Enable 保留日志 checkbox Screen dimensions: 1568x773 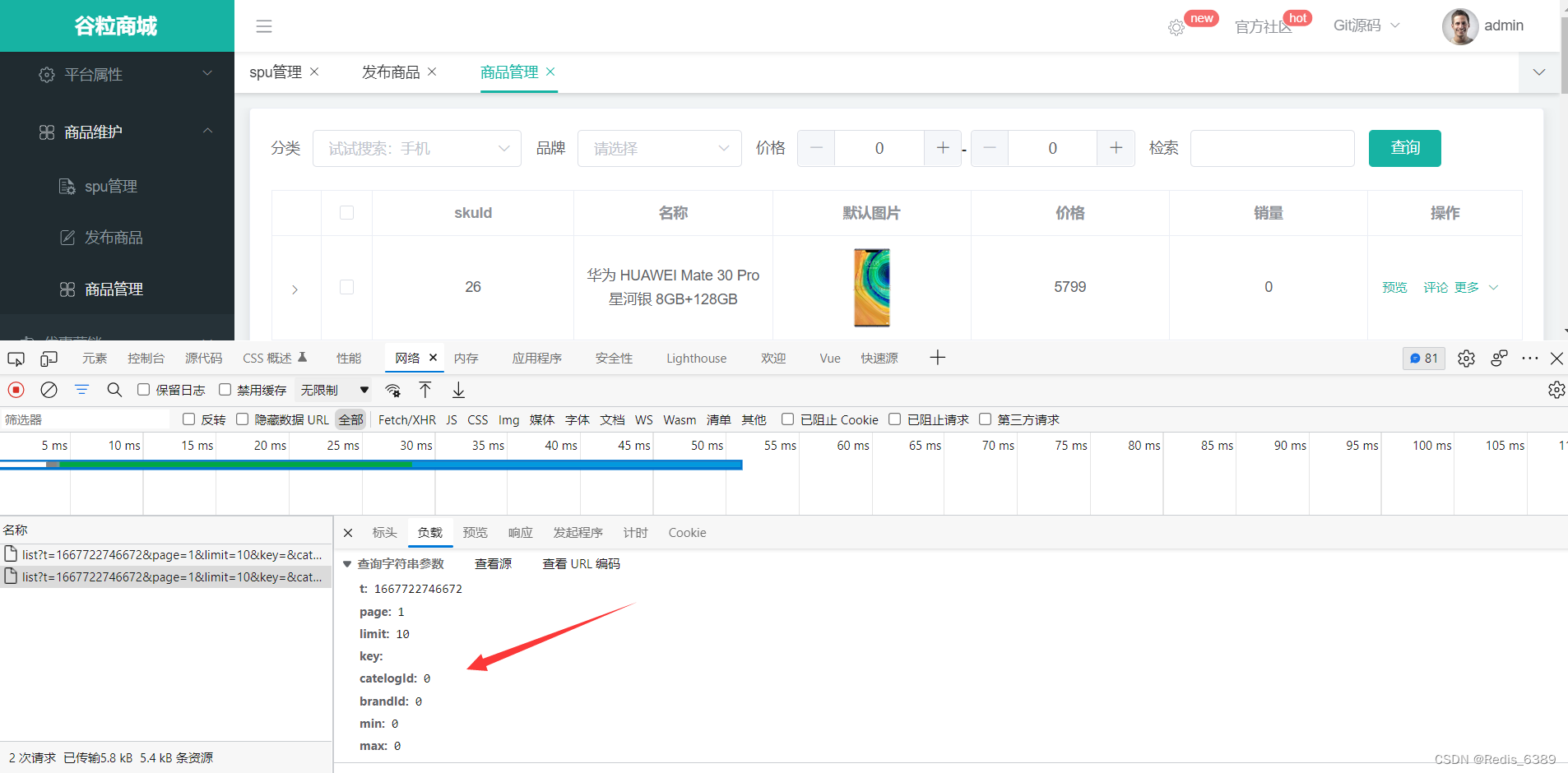143,390
